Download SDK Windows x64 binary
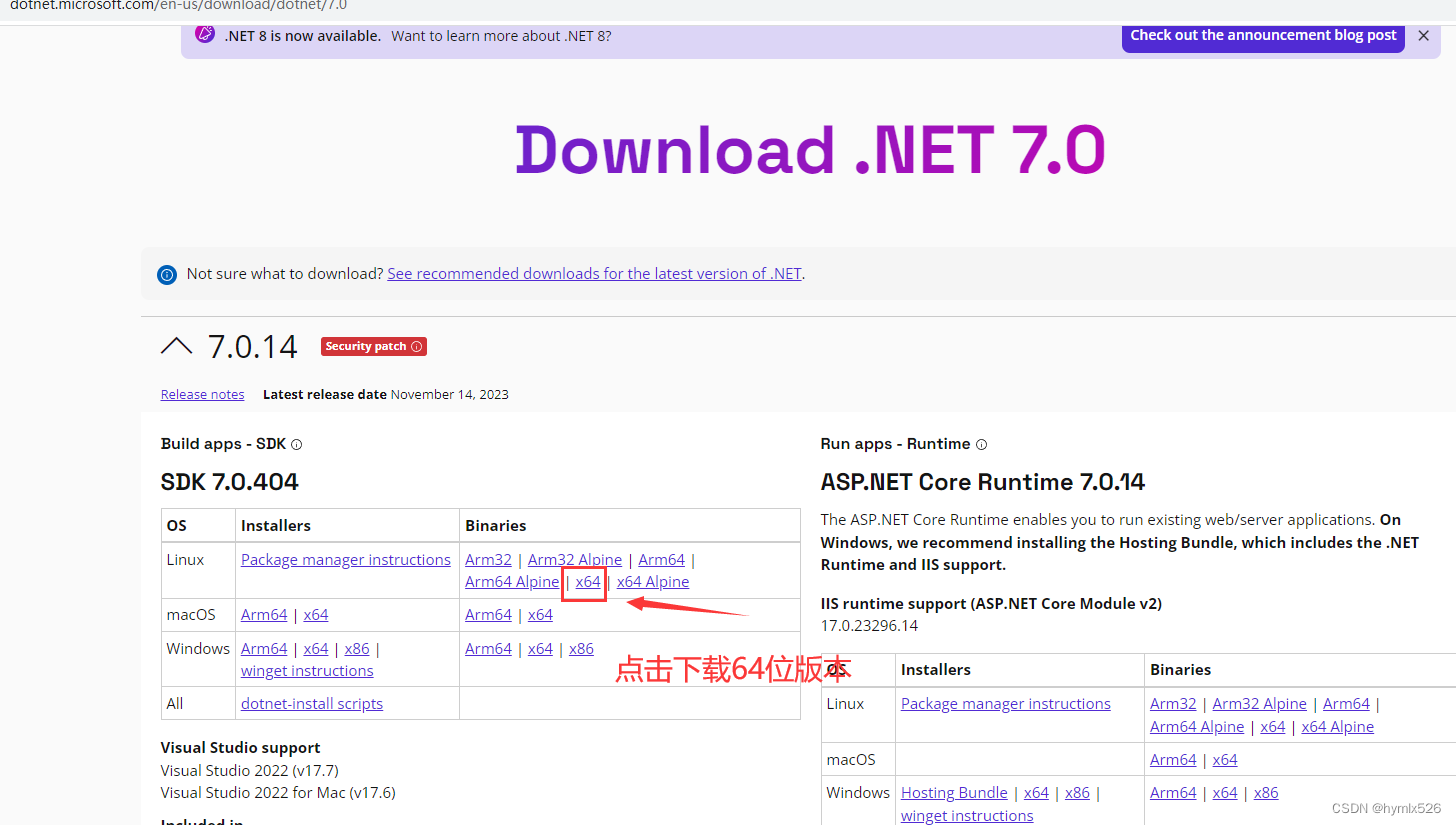The image size is (1456, 825). coord(540,648)
